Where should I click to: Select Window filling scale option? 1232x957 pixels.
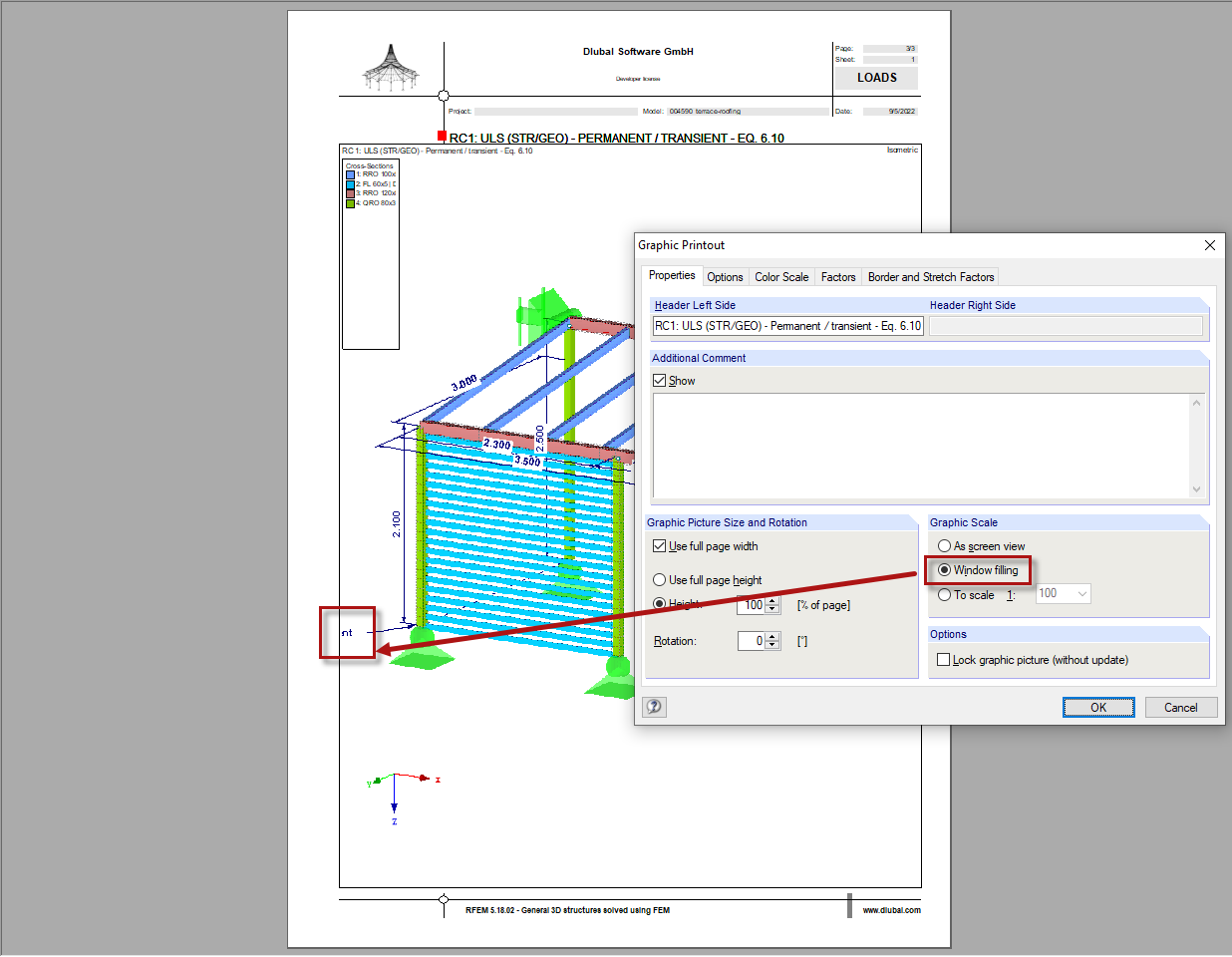pos(944,570)
